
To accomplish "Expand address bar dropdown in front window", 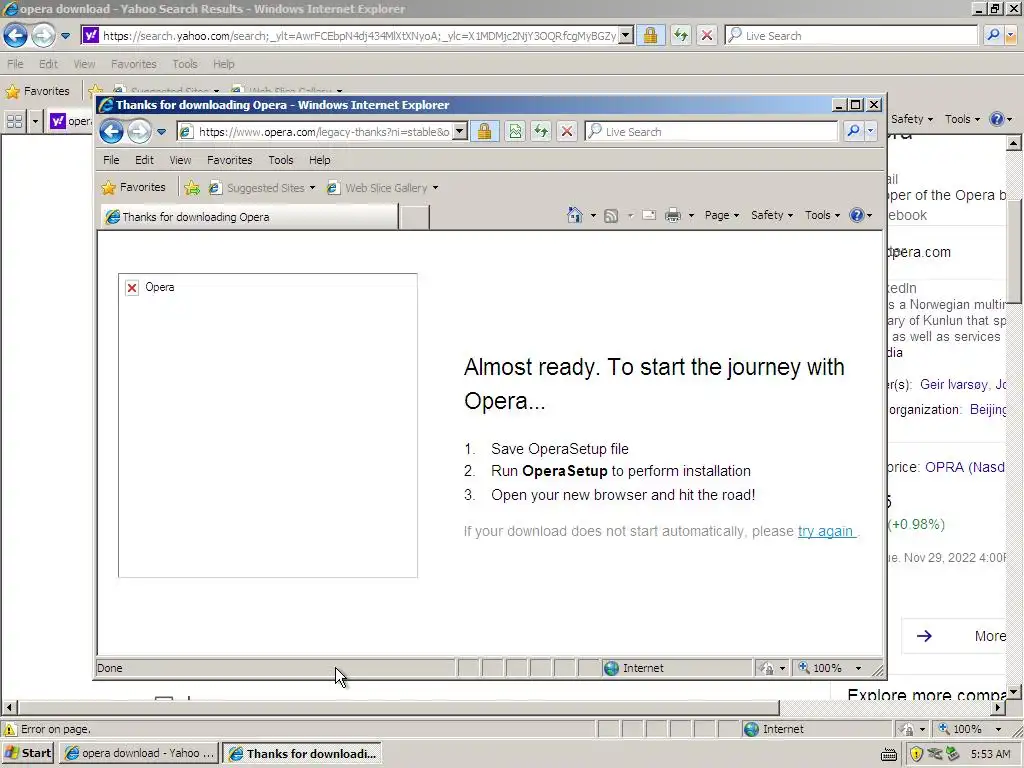I will pos(460,132).
